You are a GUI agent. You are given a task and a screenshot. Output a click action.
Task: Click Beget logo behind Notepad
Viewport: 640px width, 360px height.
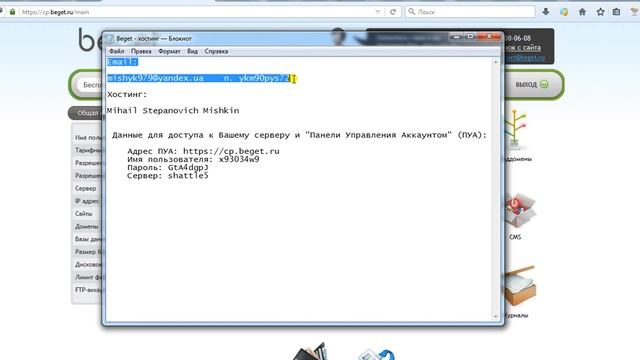[x=90, y=40]
